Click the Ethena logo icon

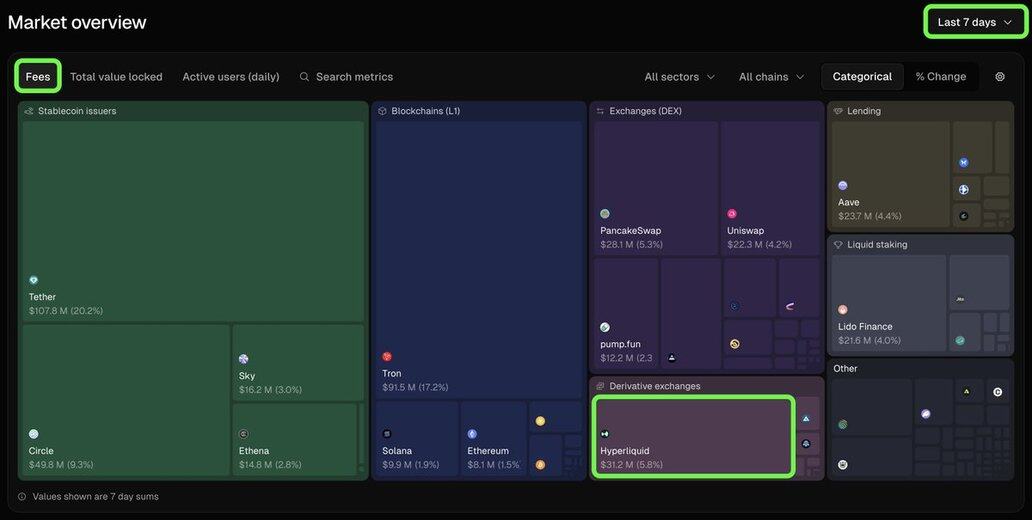[x=244, y=434]
